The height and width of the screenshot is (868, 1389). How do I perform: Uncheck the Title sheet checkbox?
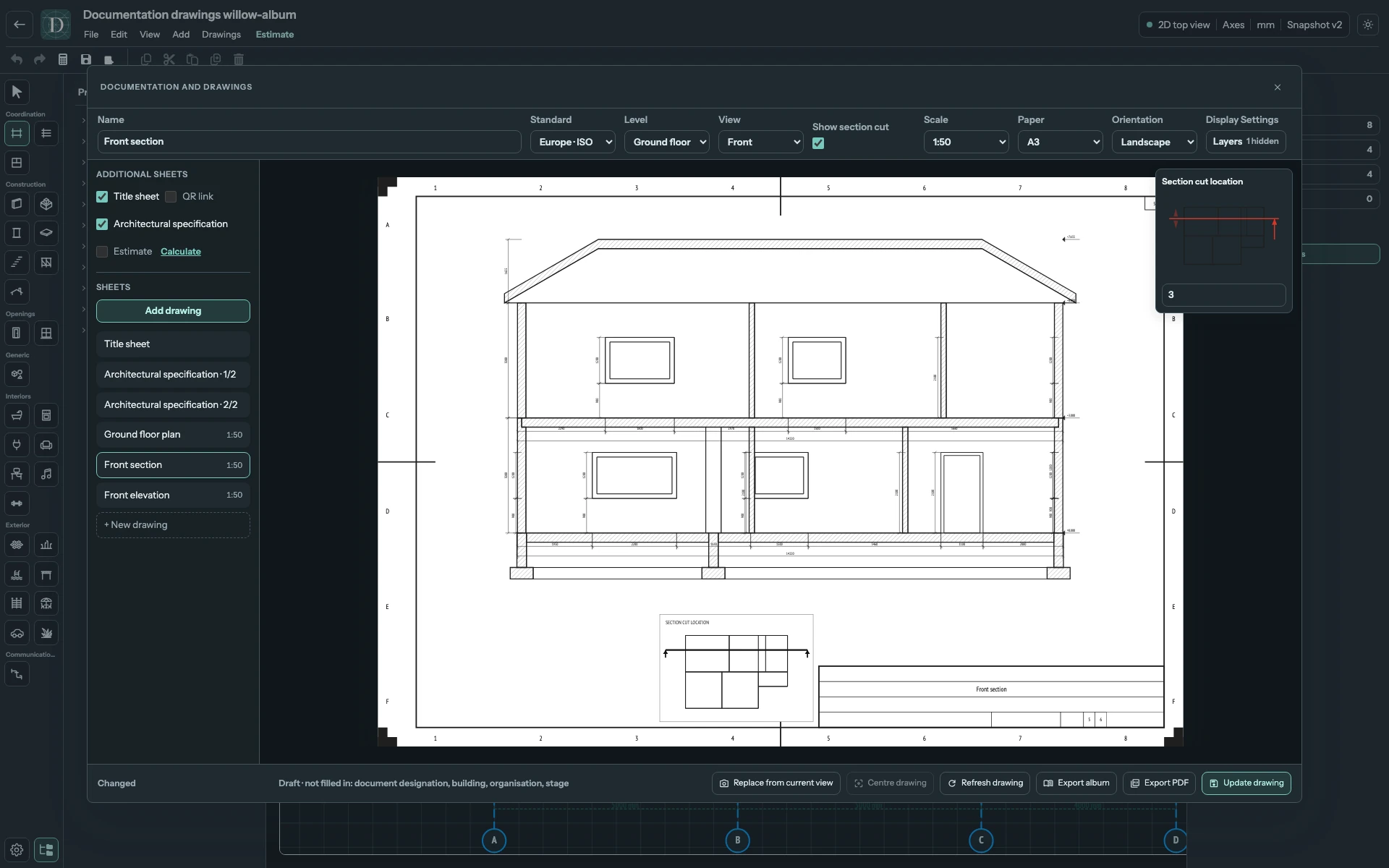pos(102,197)
